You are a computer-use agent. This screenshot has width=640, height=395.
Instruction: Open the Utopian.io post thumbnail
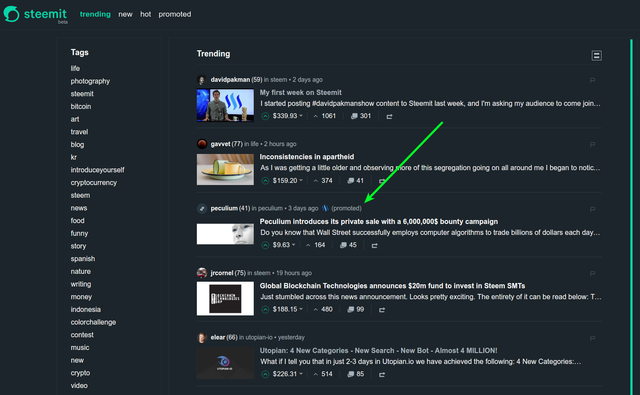[x=225, y=363]
